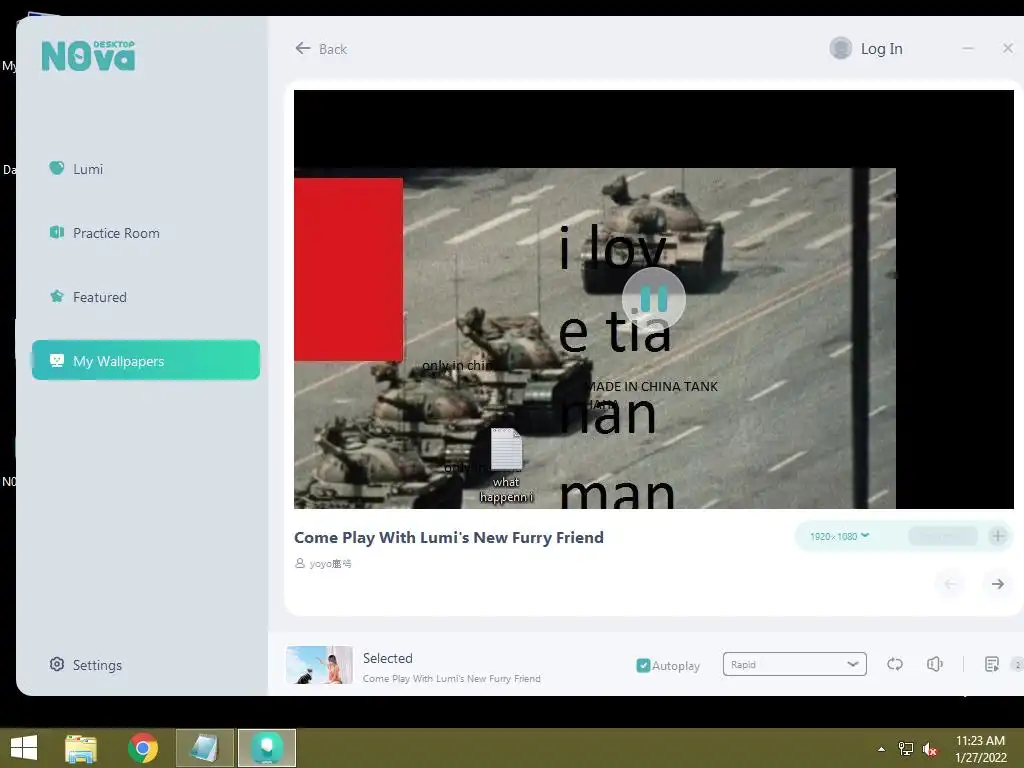Click the wallpaper title 'Come Play With Lumi's New Furry Friend'
1024x768 pixels.
pyautogui.click(x=449, y=537)
